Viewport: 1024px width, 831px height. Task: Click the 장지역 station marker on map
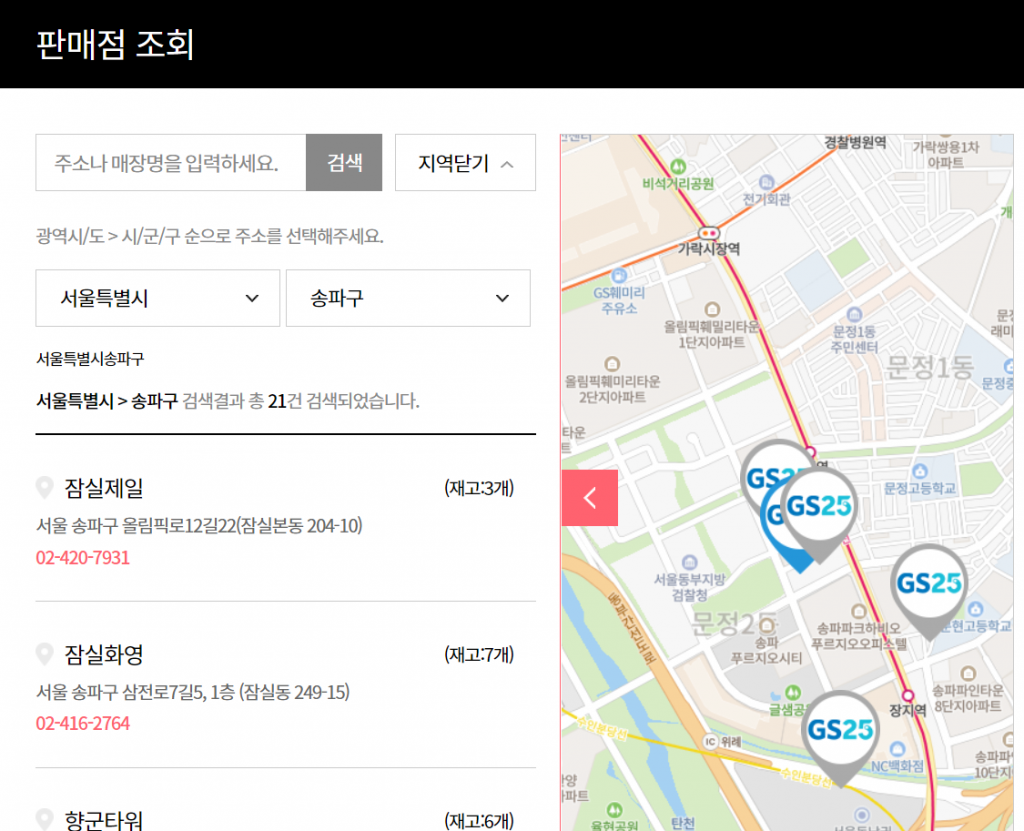pos(908,695)
